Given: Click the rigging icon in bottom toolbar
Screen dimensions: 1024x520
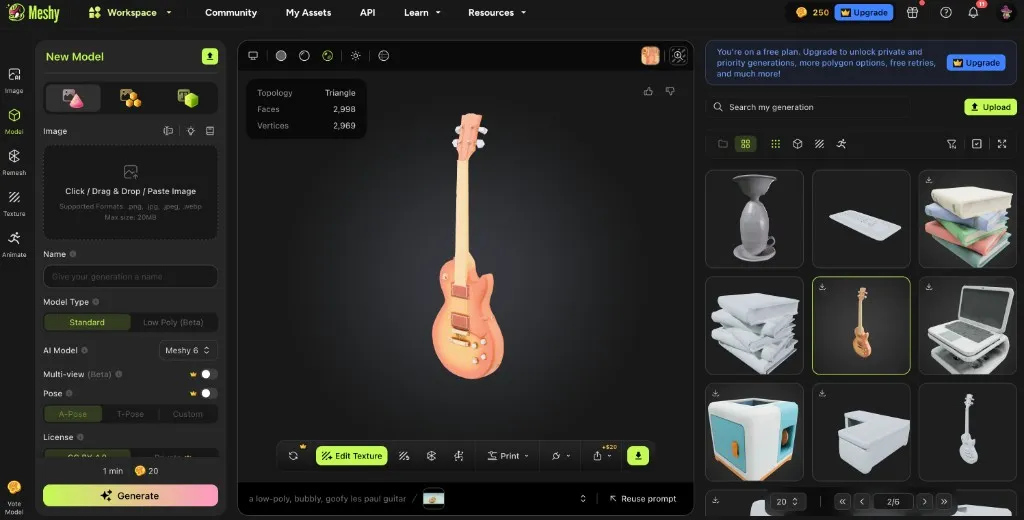Looking at the screenshot, I should [458, 456].
